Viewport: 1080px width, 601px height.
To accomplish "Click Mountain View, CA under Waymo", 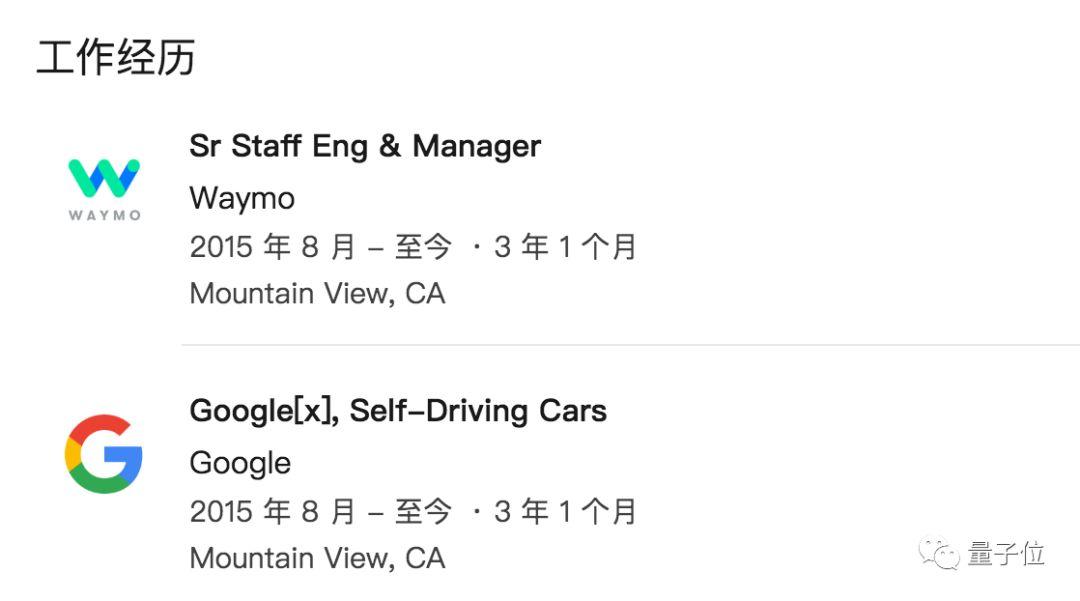I will click(317, 294).
